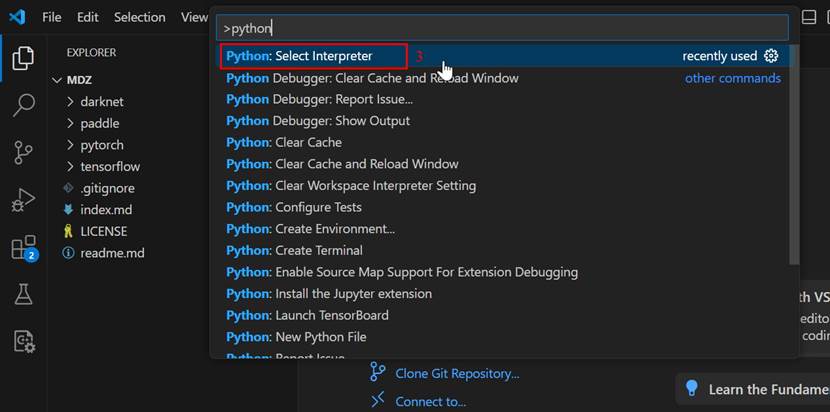The width and height of the screenshot is (830, 412).
Task: Run Python Debugger: Clear Cache and Reload Window
Action: pos(504,78)
